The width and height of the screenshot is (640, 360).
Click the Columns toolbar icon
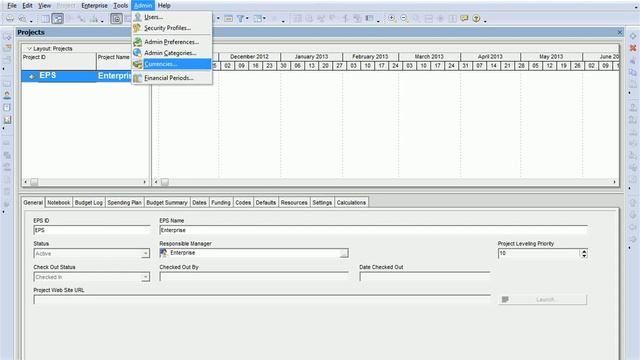coord(258,18)
